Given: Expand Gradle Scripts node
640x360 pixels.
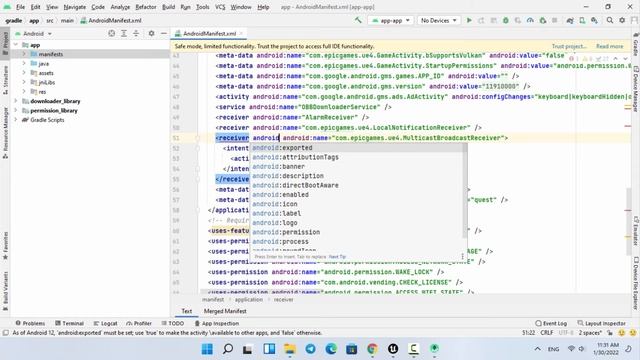Looking at the screenshot, I should (16, 120).
